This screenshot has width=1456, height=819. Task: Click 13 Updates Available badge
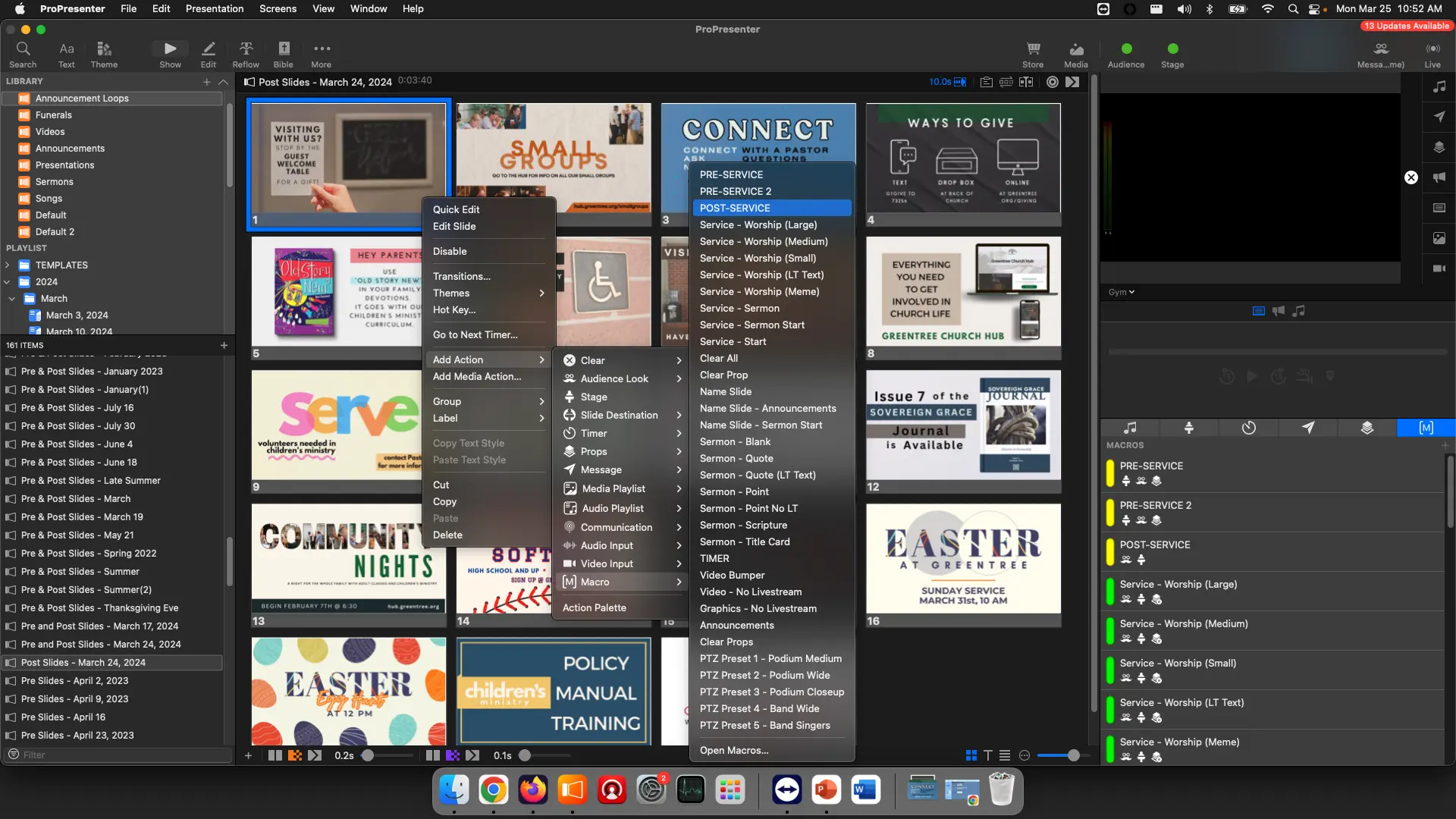1407,26
